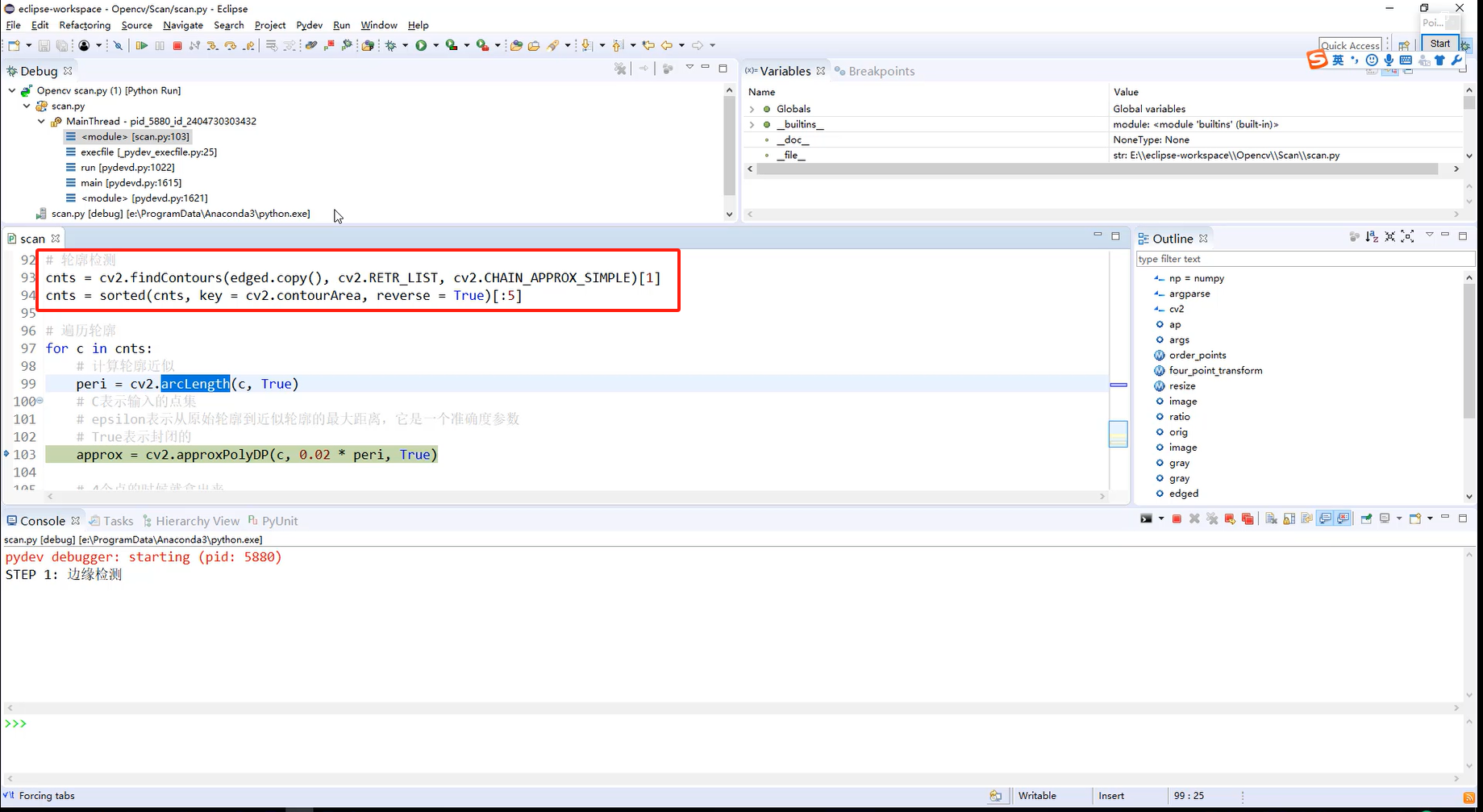Switch to the PyUnit tab
Viewport: 1483px width, 812px height.
click(273, 521)
